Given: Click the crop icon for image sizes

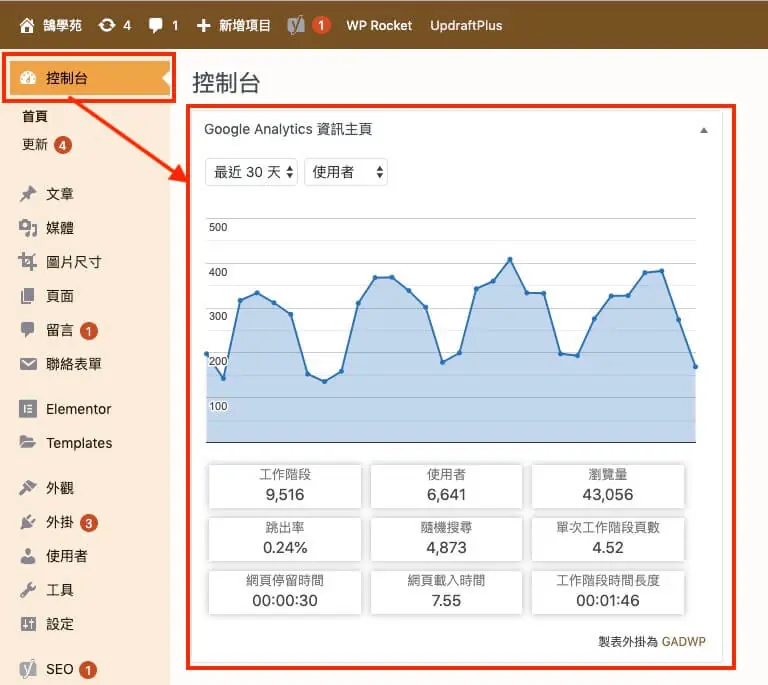Looking at the screenshot, I should (x=27, y=262).
